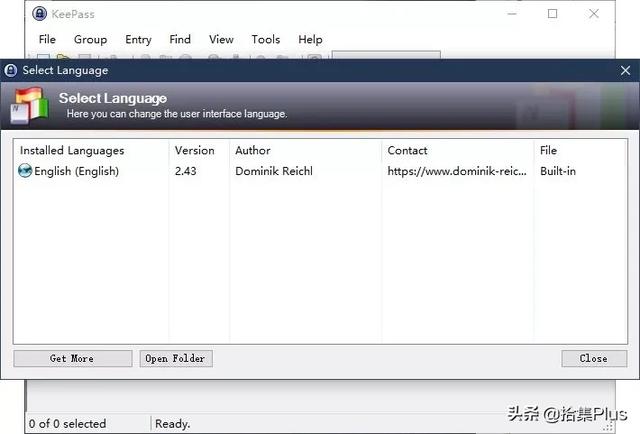640x434 pixels.
Task: Click the Close button in Select Language
Action: click(594, 358)
